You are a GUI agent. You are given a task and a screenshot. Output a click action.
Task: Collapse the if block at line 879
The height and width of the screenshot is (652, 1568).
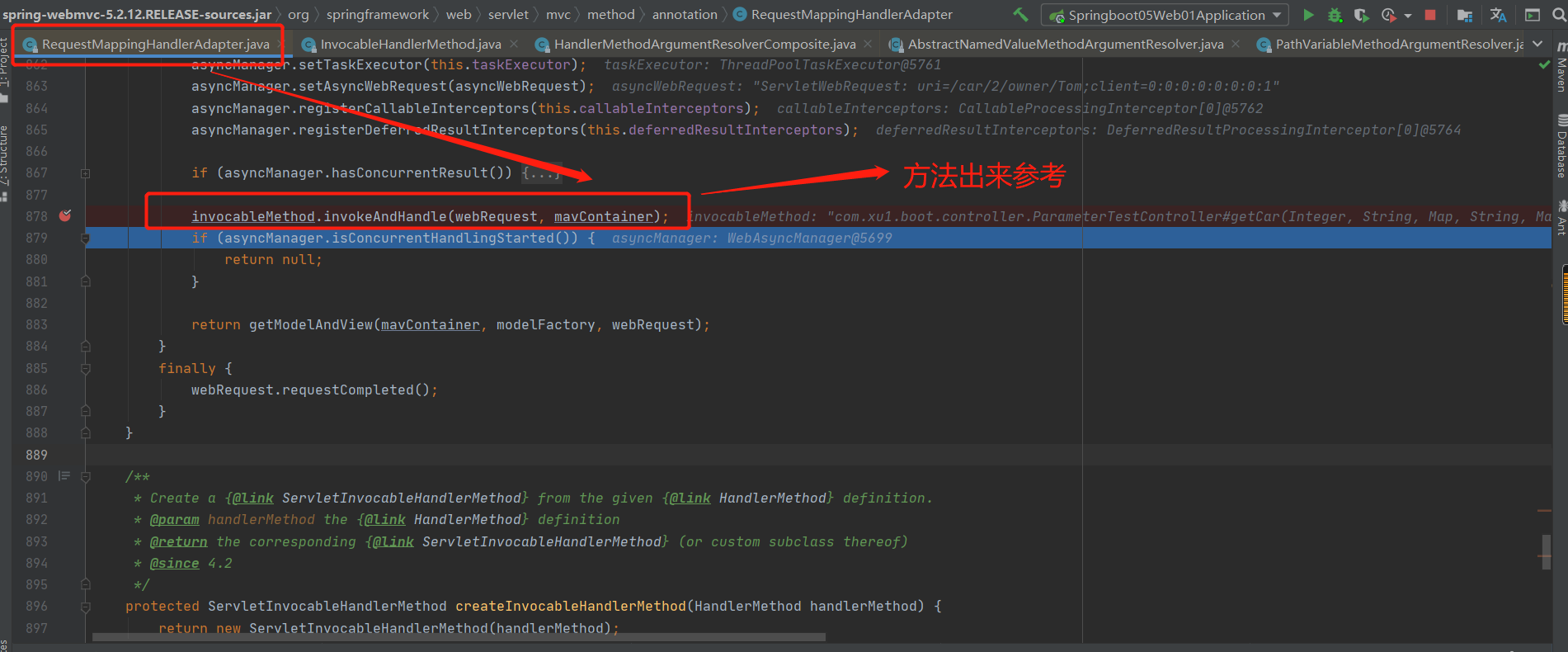pyautogui.click(x=85, y=239)
